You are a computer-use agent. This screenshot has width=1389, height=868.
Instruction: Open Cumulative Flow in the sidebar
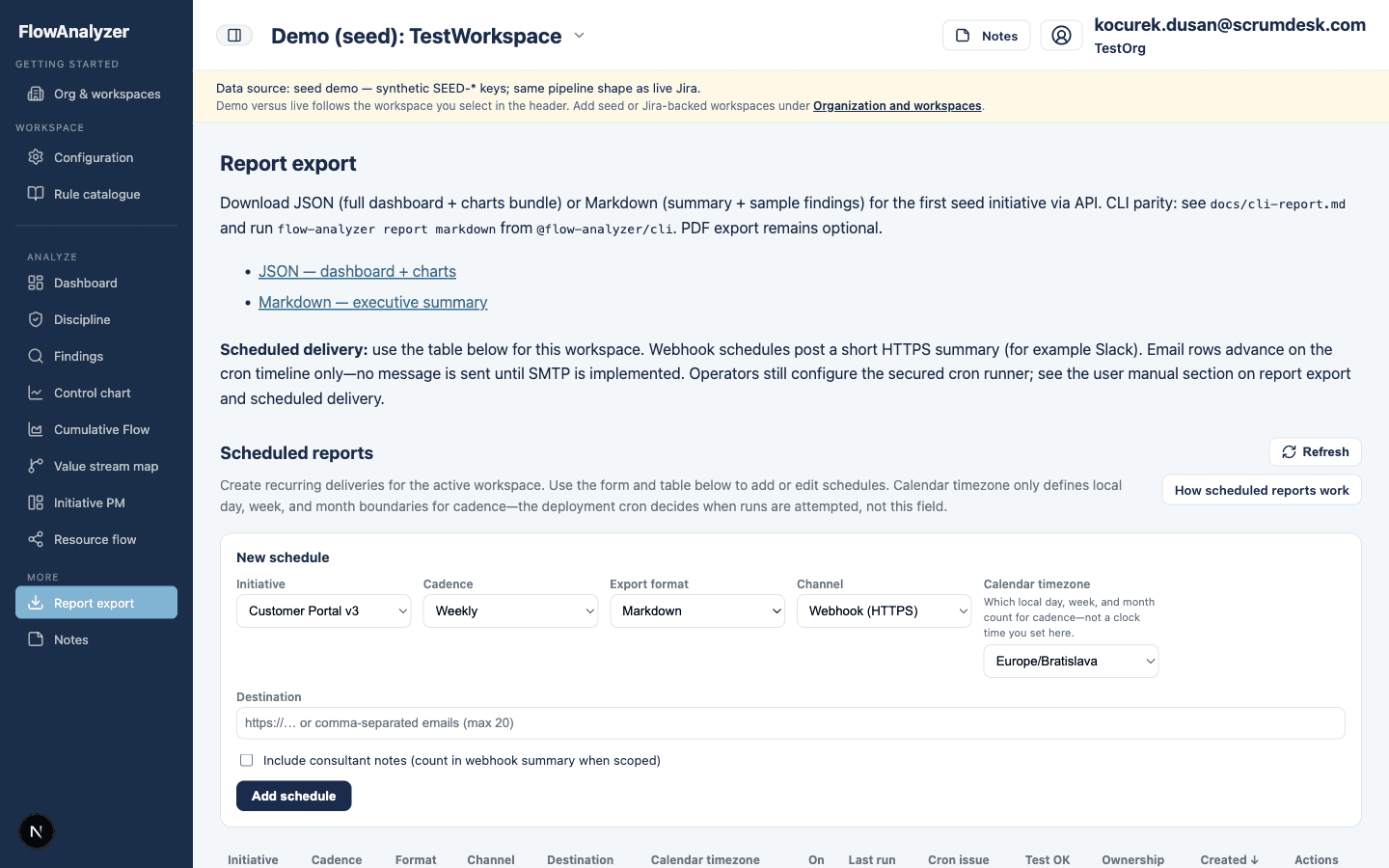[96, 429]
